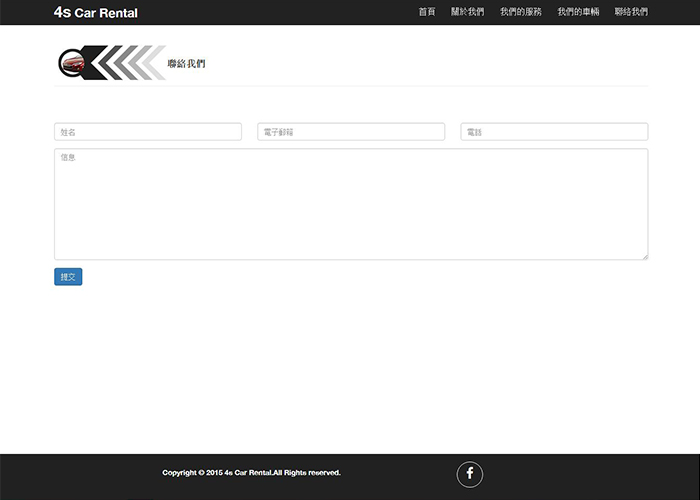Click inside the 信息 message textarea
Image resolution: width=700 pixels, height=500 pixels.
click(351, 204)
